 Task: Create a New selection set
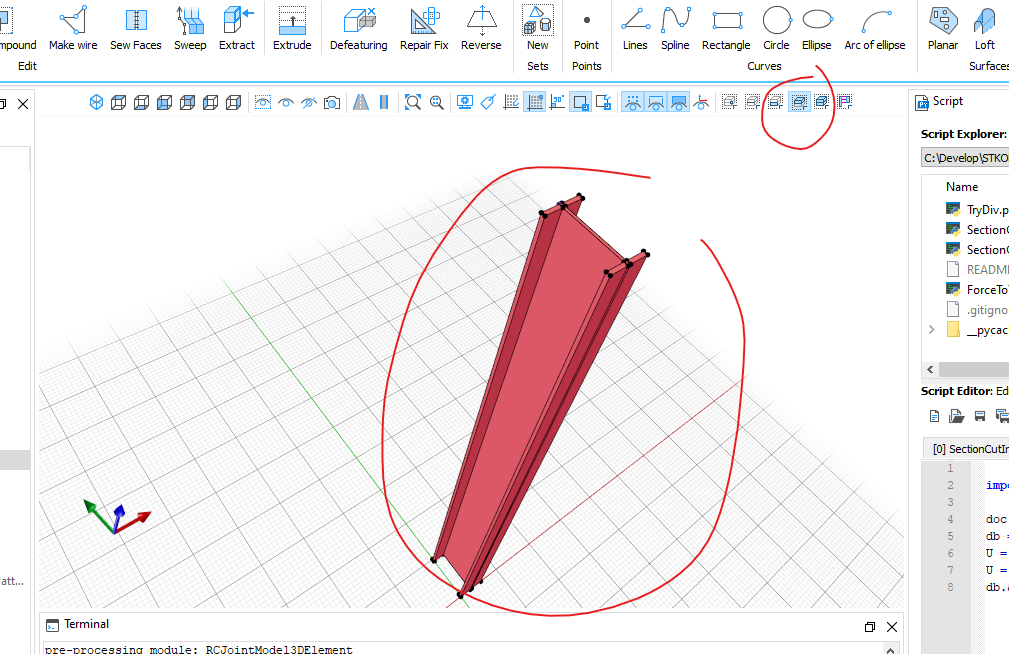tap(538, 28)
